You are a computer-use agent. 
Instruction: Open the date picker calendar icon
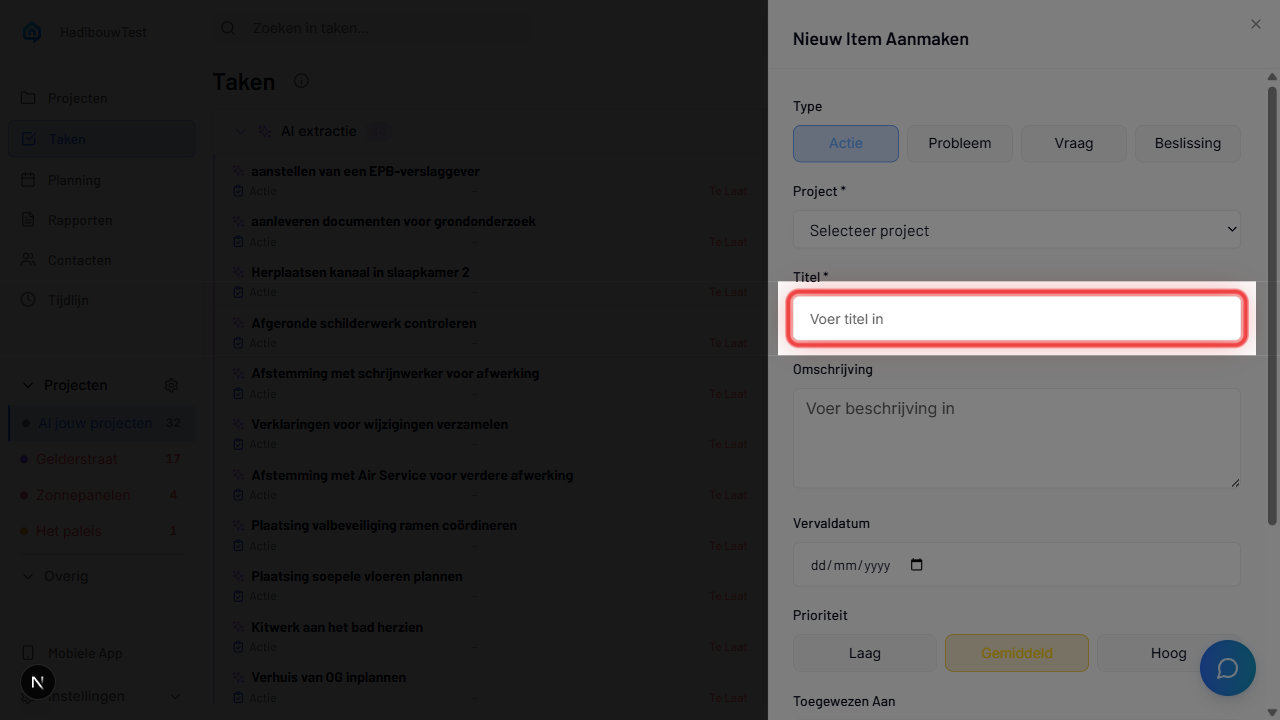[917, 565]
